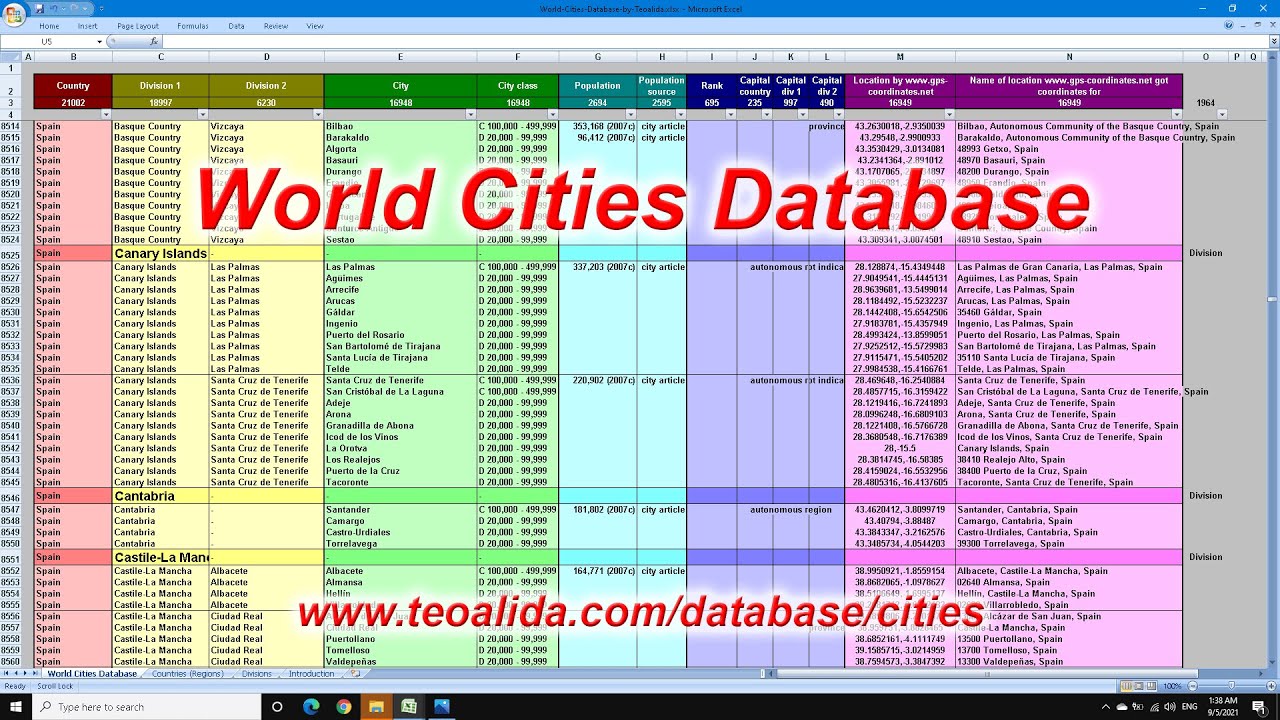
Task: Click the Insert Function fx icon
Action: coord(154,42)
